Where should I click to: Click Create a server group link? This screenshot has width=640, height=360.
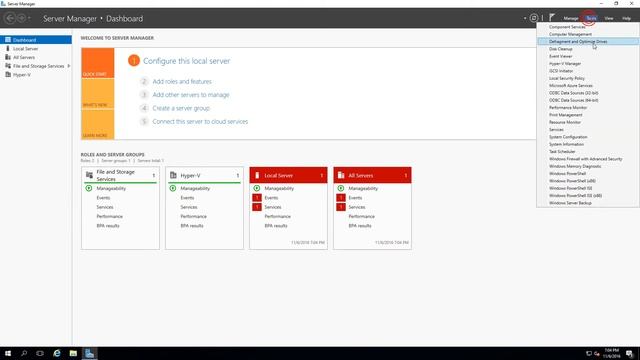coord(181,108)
